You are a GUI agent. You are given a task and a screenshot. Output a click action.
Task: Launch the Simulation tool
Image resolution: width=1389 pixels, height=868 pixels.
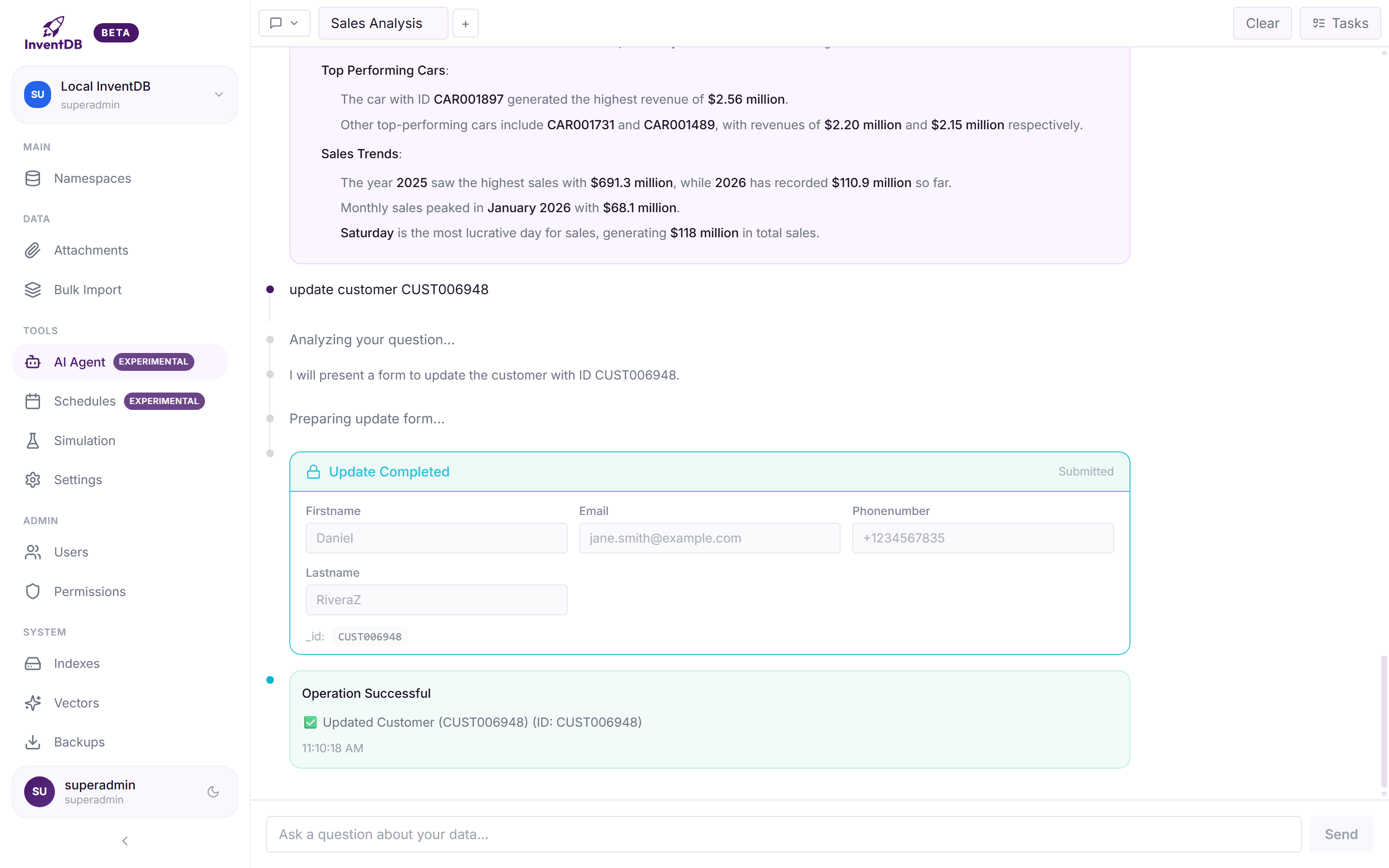[x=85, y=440]
